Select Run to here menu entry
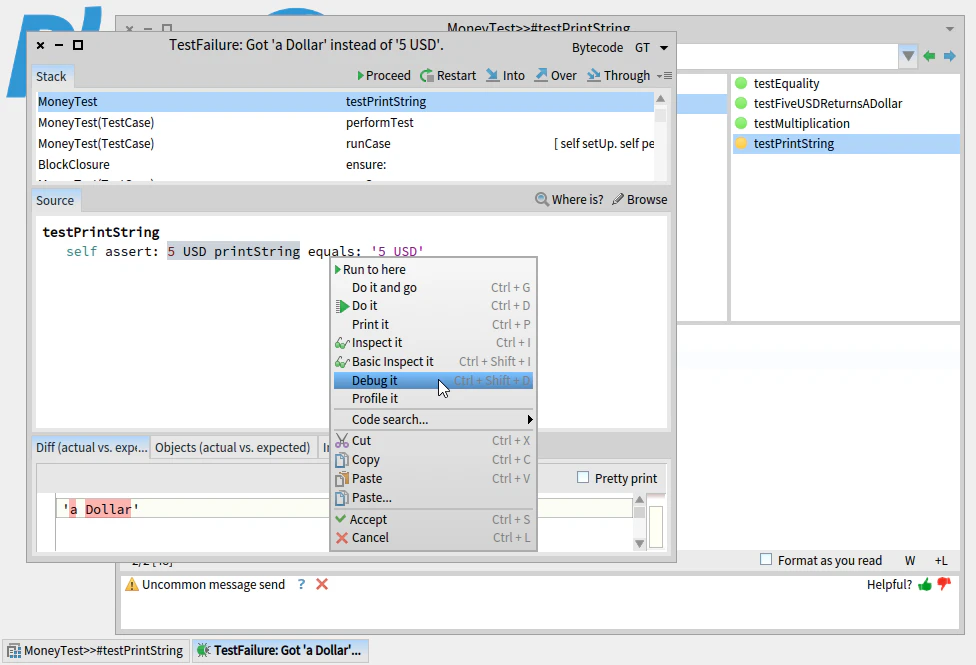The image size is (976, 665). [433, 270]
